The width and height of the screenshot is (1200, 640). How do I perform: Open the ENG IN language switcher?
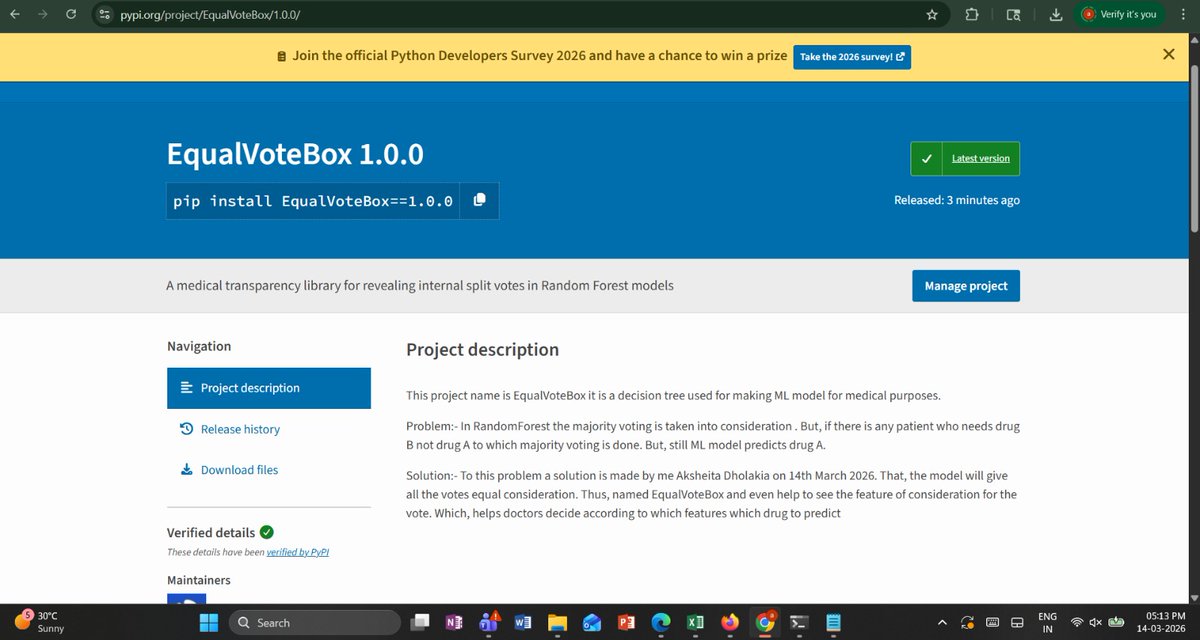tap(1047, 623)
